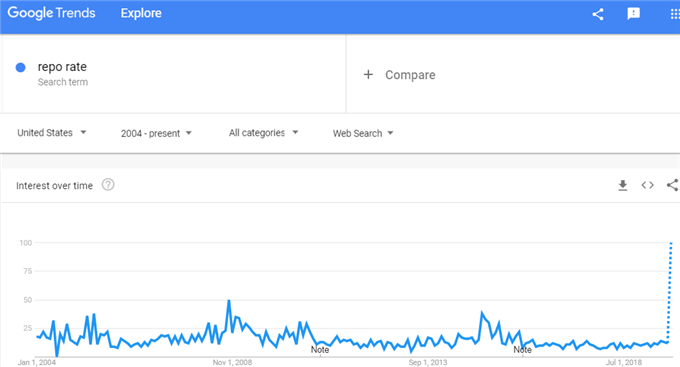Click the share icon in blue header
The height and width of the screenshot is (367, 680).
tap(598, 14)
